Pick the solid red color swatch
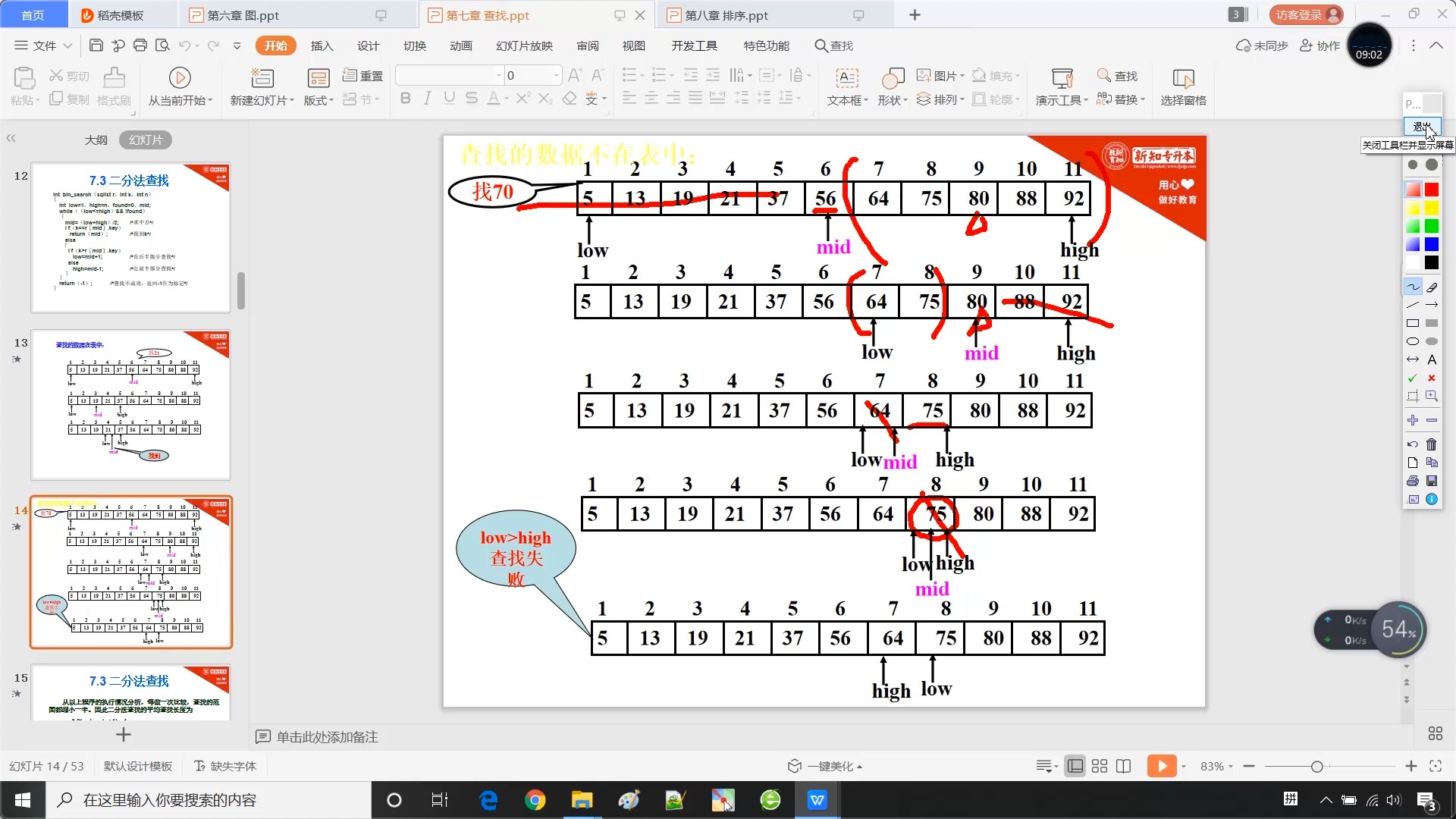 [x=1432, y=190]
